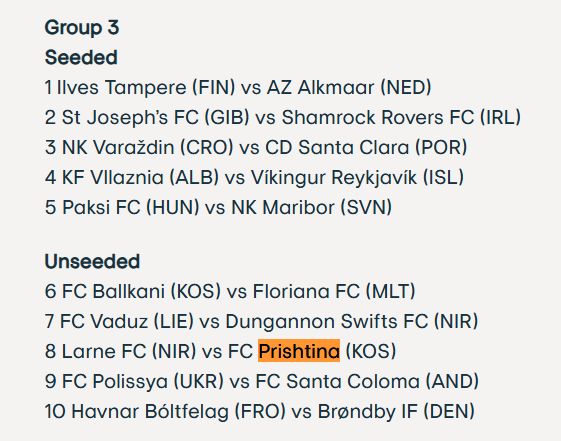The image size is (561, 441).
Task: Select the FC Vaduz vs Dungannon Swifts line
Action: [x=262, y=322]
